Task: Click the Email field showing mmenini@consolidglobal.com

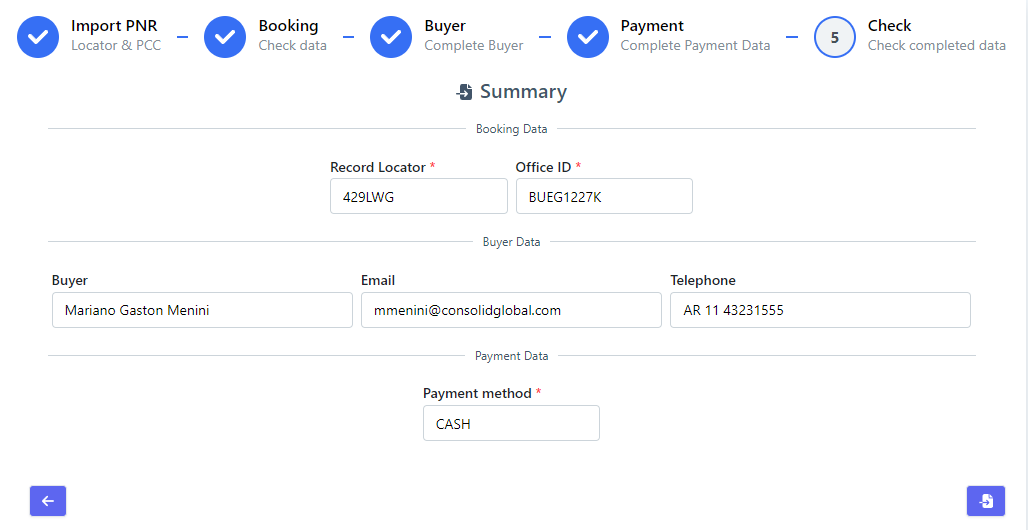Action: point(511,310)
